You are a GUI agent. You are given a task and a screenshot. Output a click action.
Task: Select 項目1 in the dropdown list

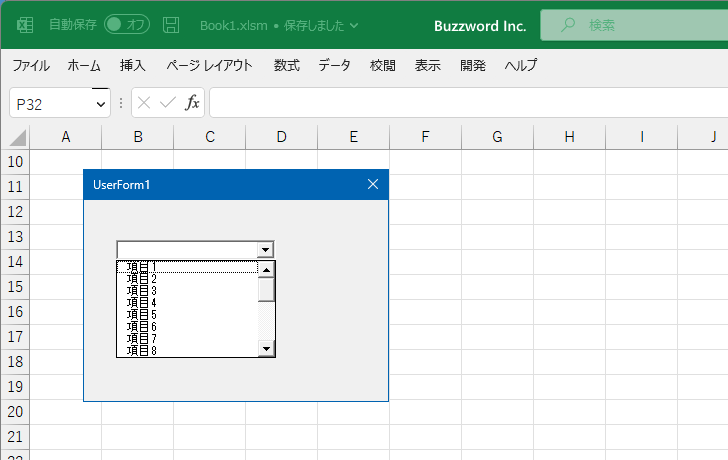click(x=188, y=267)
